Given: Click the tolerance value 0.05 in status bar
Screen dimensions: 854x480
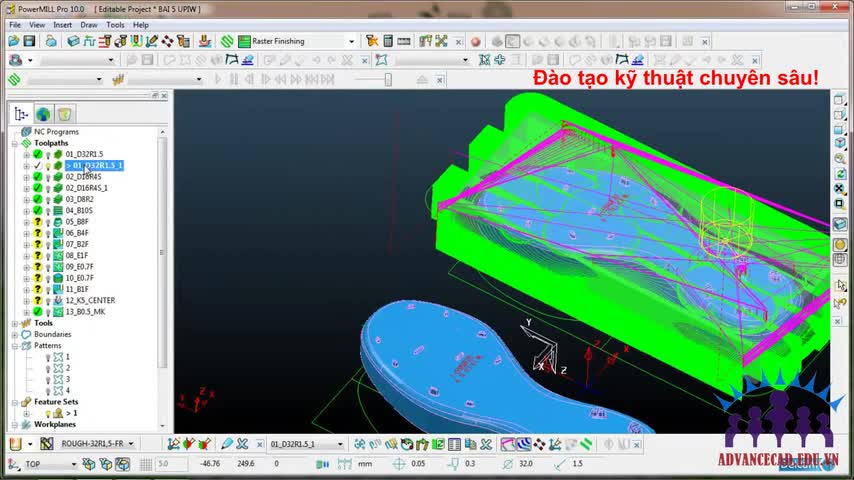Looking at the screenshot, I should click(418, 464).
